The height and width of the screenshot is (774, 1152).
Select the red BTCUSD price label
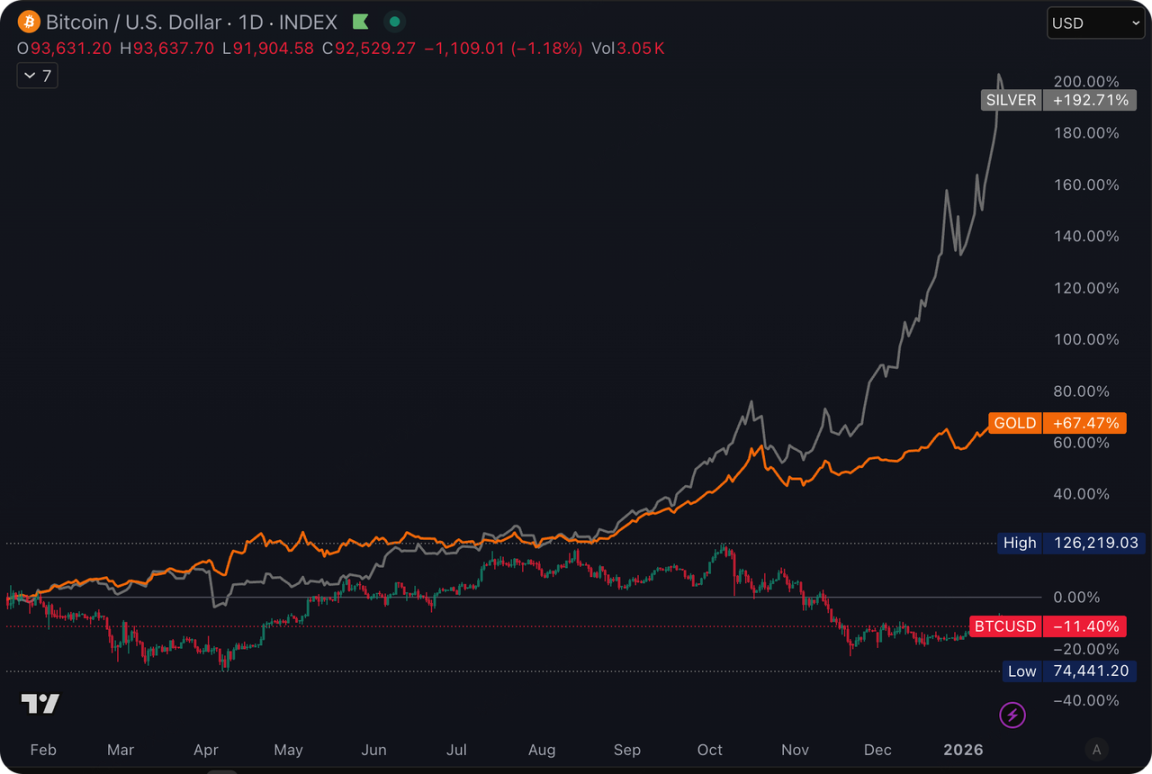(1006, 627)
